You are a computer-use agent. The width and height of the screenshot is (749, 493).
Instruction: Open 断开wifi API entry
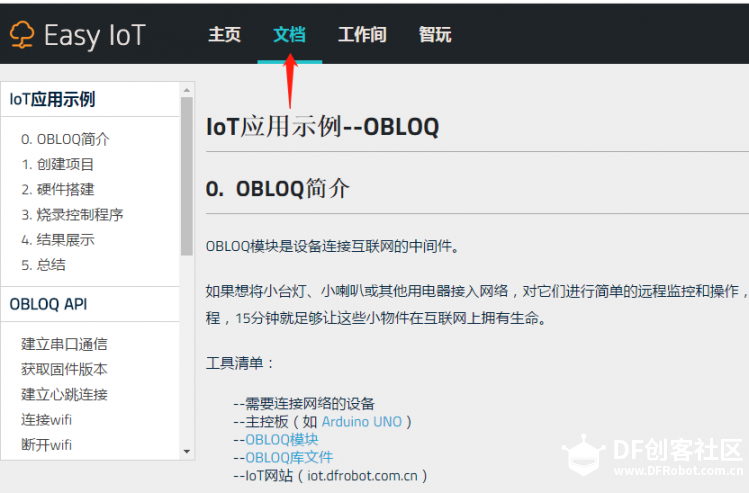[46, 445]
